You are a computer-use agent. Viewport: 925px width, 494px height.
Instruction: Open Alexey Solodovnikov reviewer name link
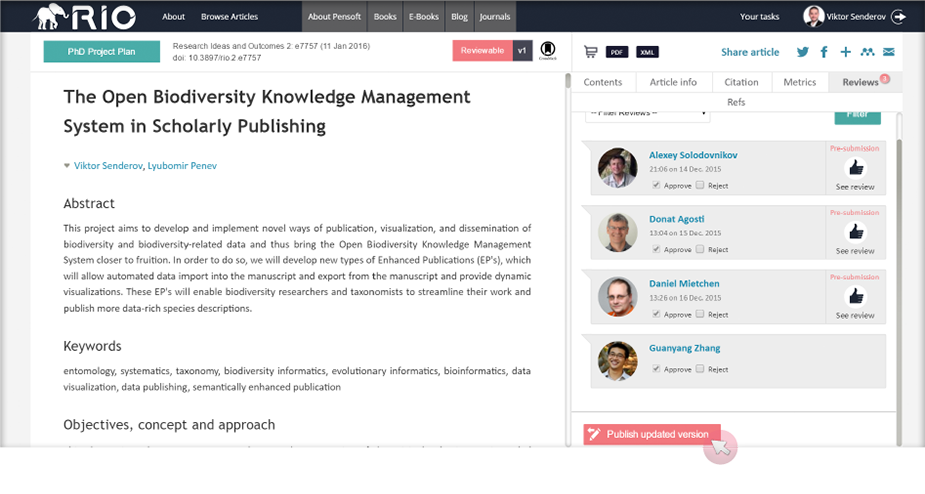693,155
